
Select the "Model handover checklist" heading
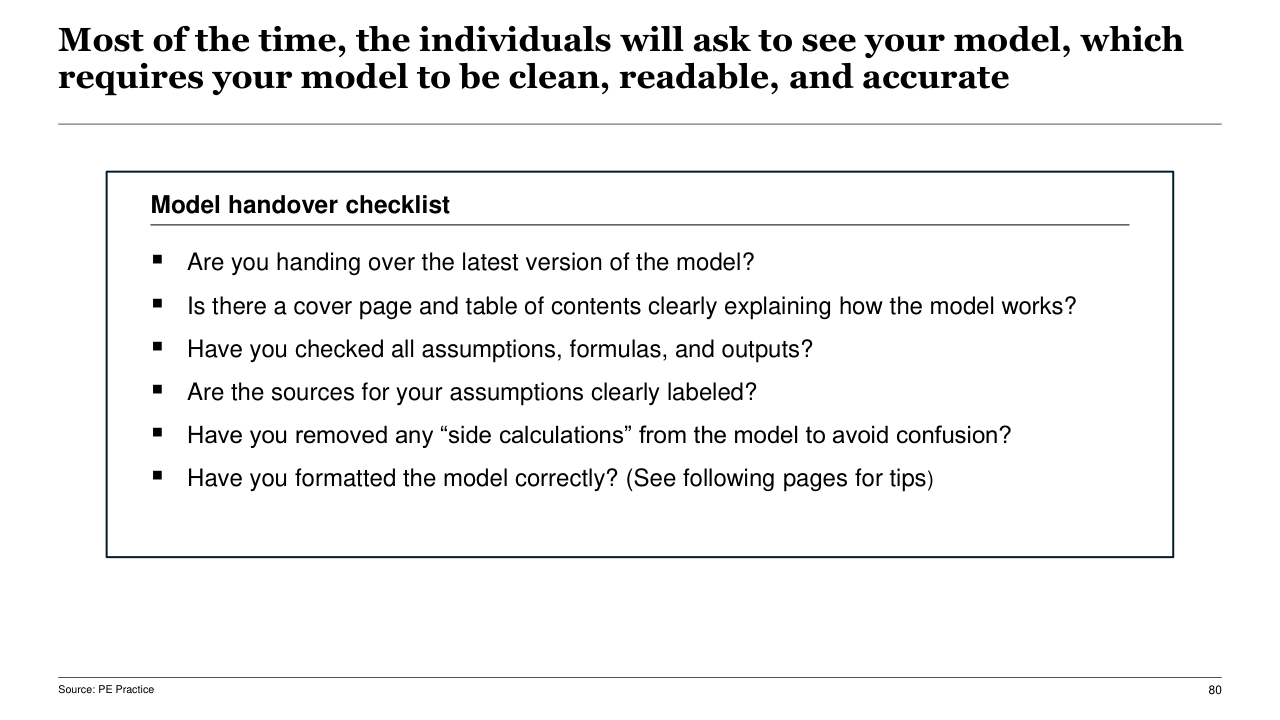(x=300, y=205)
